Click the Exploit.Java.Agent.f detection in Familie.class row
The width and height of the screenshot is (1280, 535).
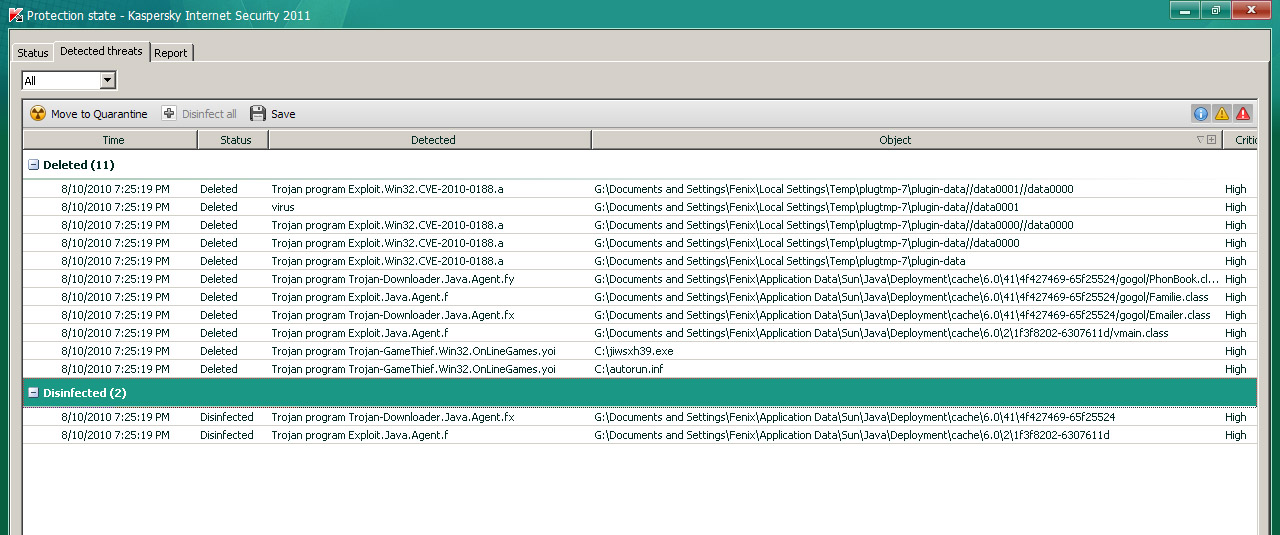coord(360,297)
